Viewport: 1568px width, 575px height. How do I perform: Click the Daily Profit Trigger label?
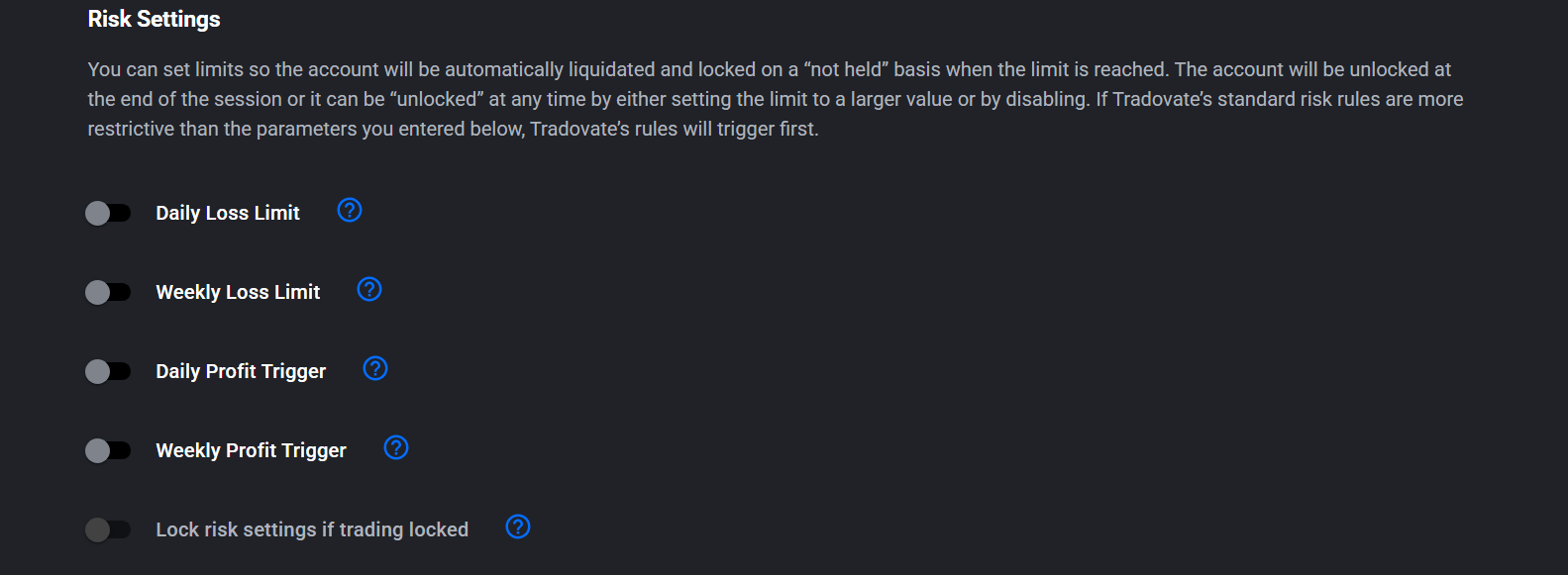click(241, 370)
